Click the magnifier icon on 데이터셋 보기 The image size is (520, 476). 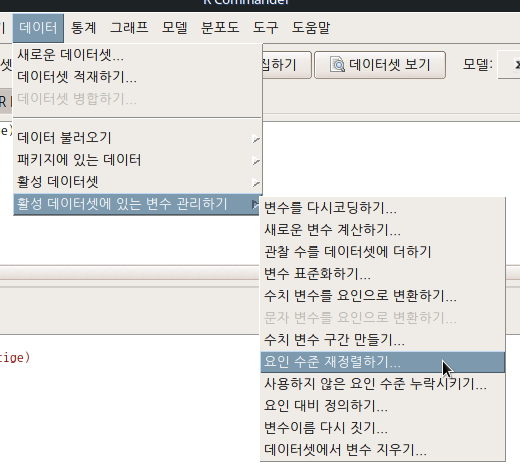(x=337, y=65)
